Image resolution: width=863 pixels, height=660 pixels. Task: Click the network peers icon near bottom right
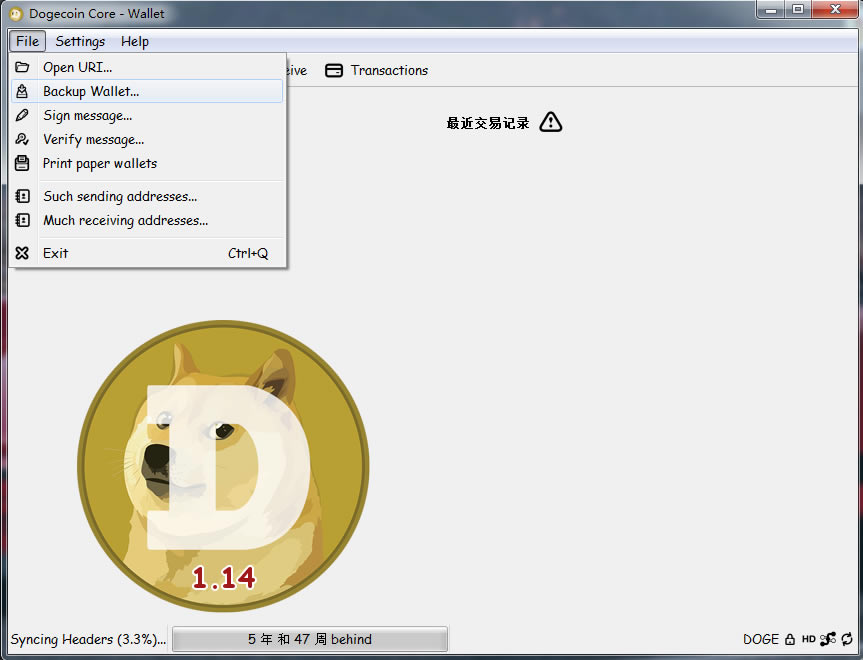[x=828, y=639]
